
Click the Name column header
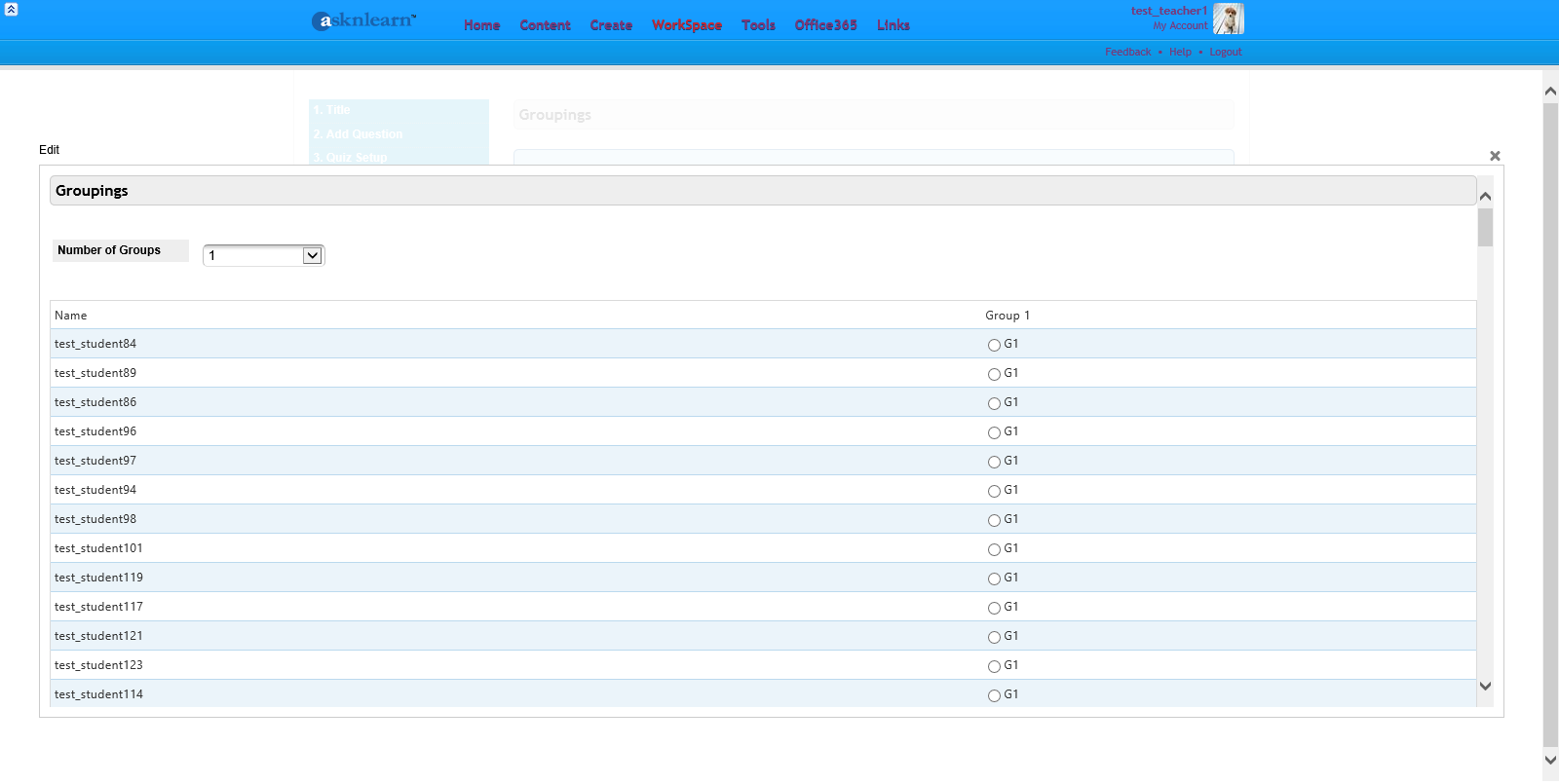click(x=71, y=316)
